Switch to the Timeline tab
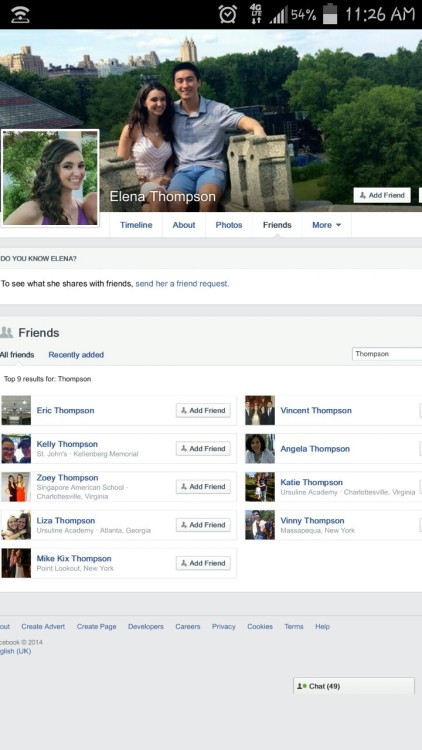422x750 pixels. coord(136,225)
